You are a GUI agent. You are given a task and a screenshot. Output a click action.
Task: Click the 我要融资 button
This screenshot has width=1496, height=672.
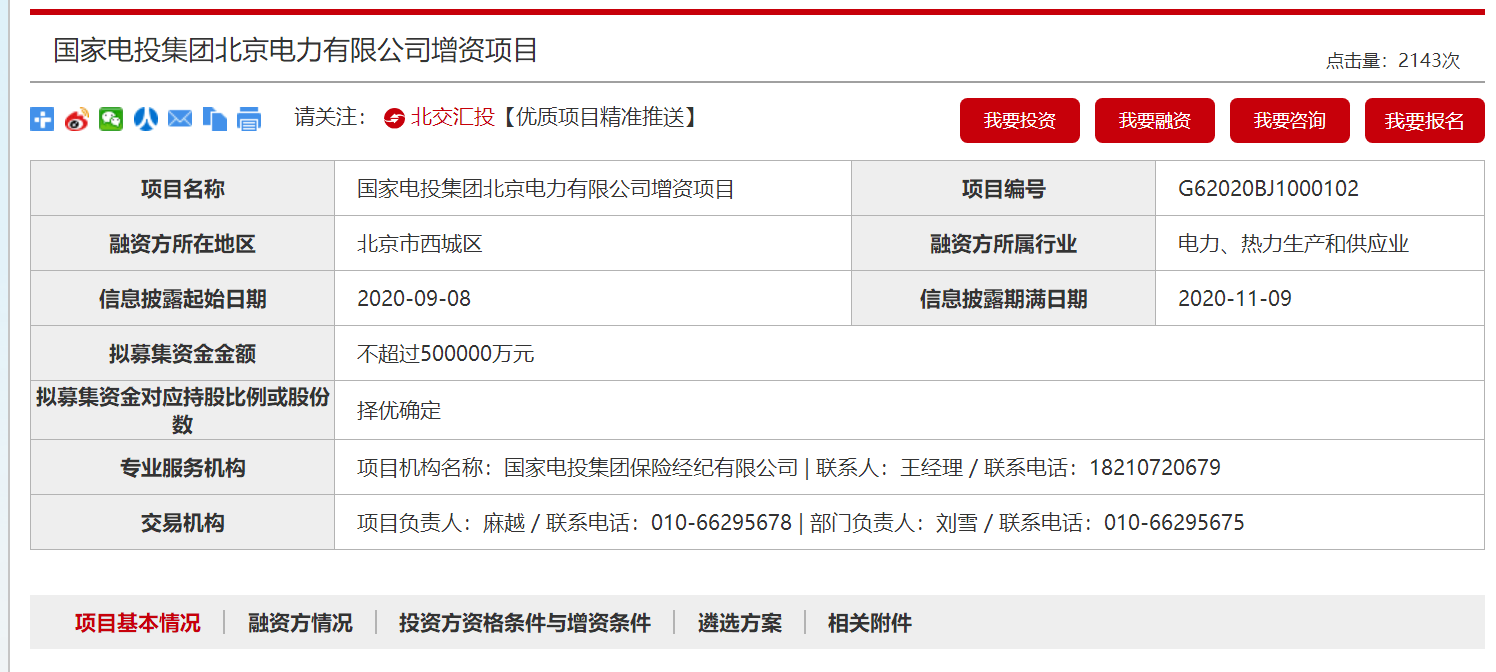tap(1155, 121)
